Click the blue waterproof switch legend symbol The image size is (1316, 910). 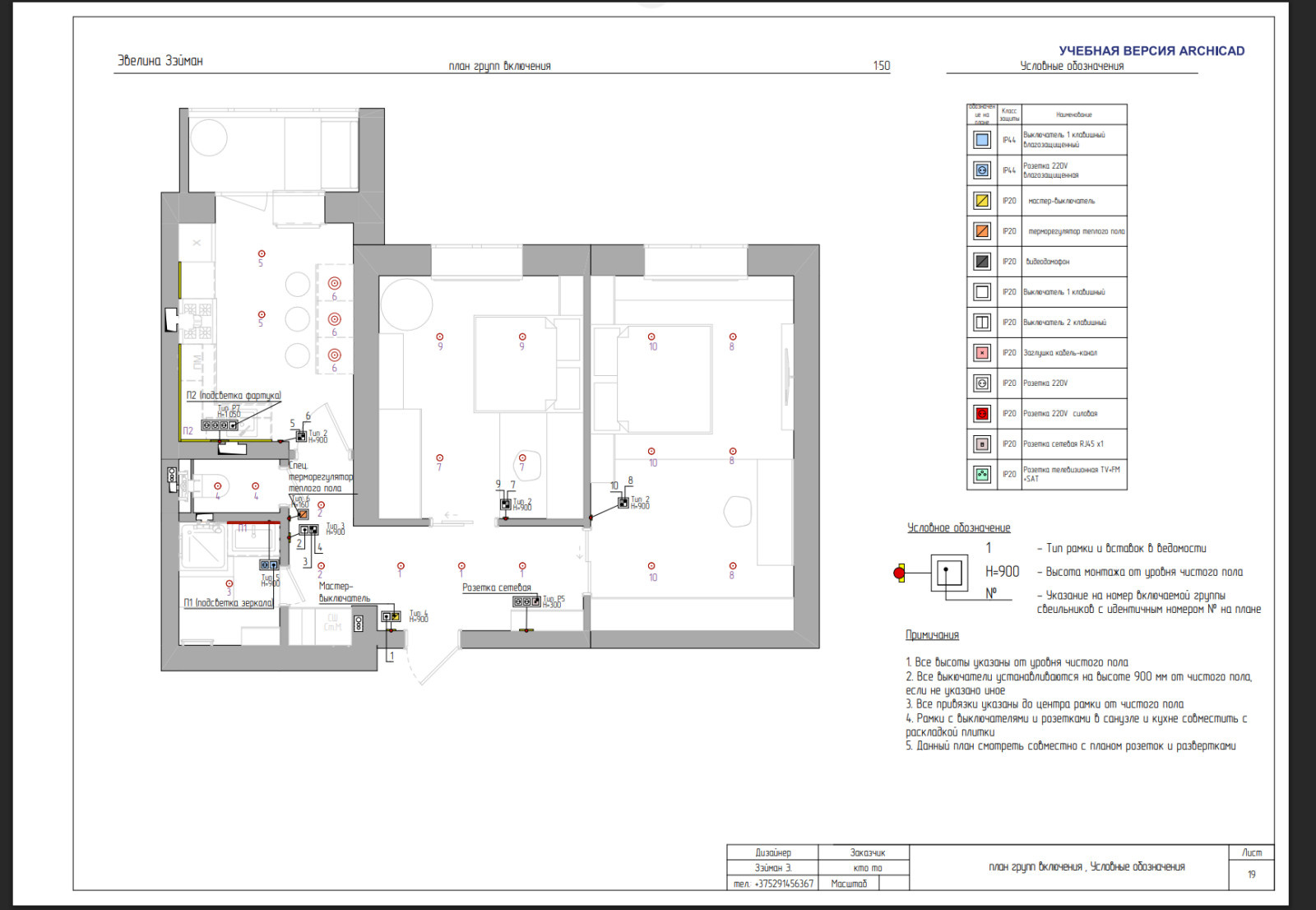coord(981,140)
